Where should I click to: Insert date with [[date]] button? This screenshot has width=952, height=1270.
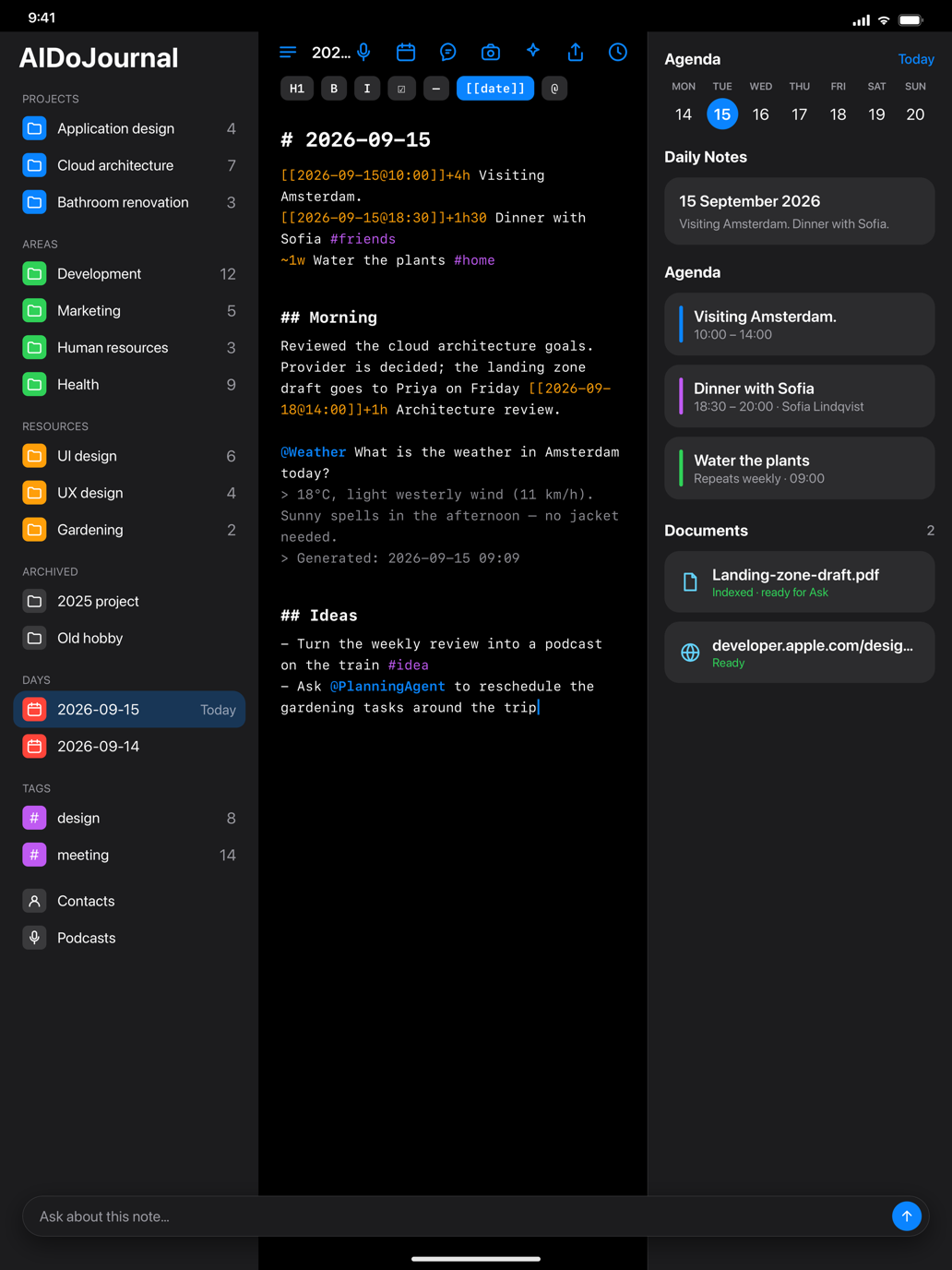pyautogui.click(x=495, y=89)
